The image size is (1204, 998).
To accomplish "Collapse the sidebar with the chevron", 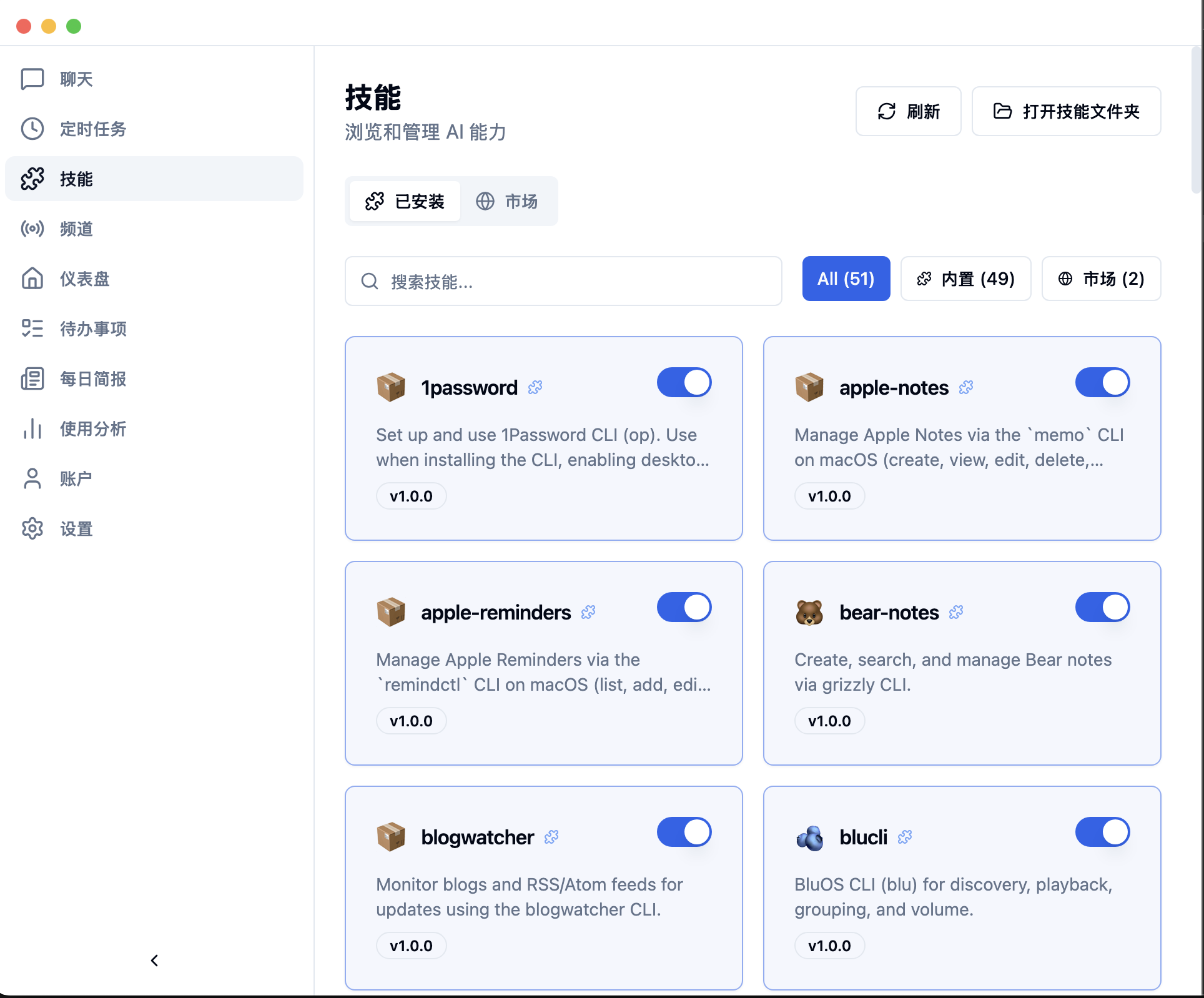I will click(154, 961).
